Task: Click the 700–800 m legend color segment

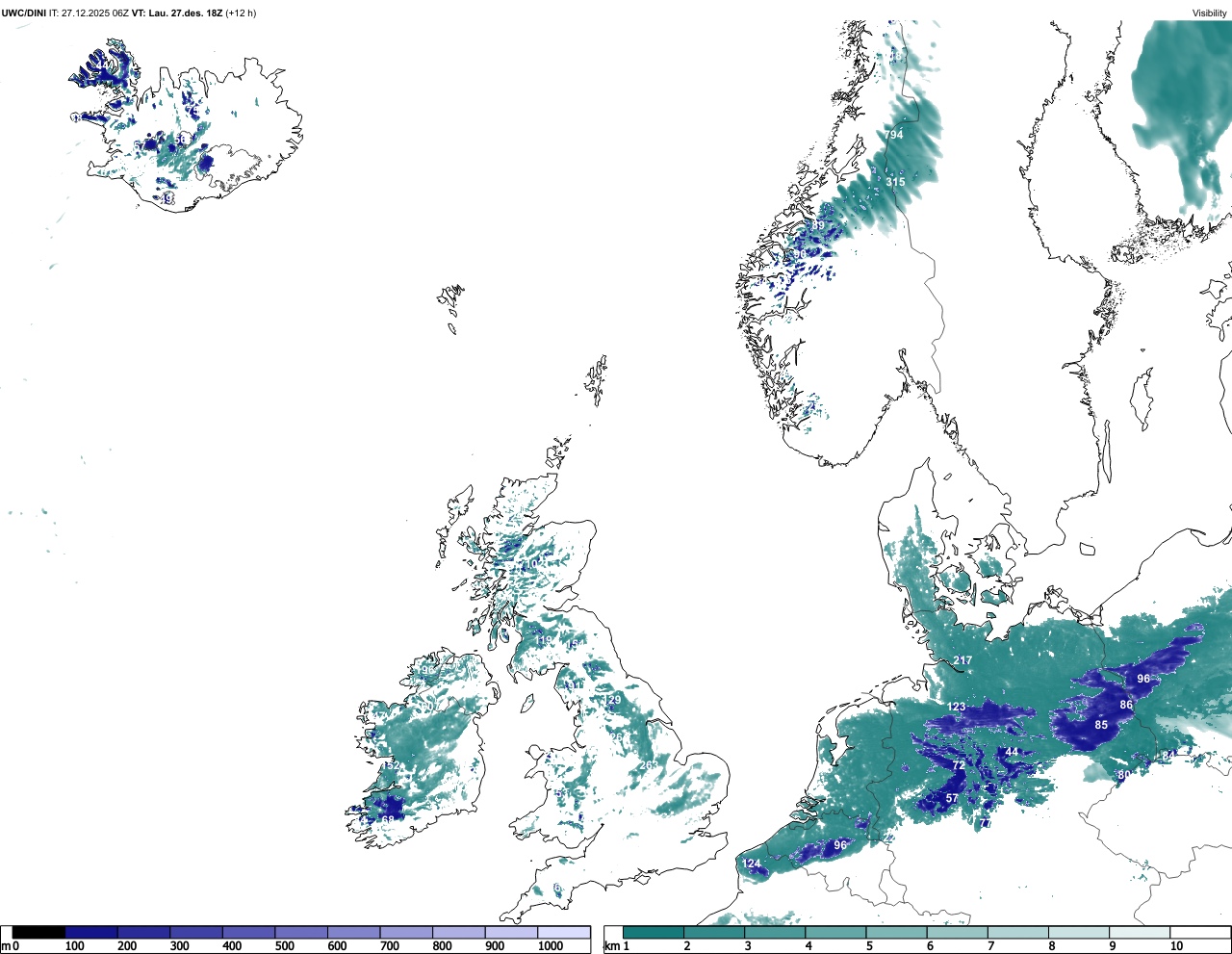Action: [406, 932]
